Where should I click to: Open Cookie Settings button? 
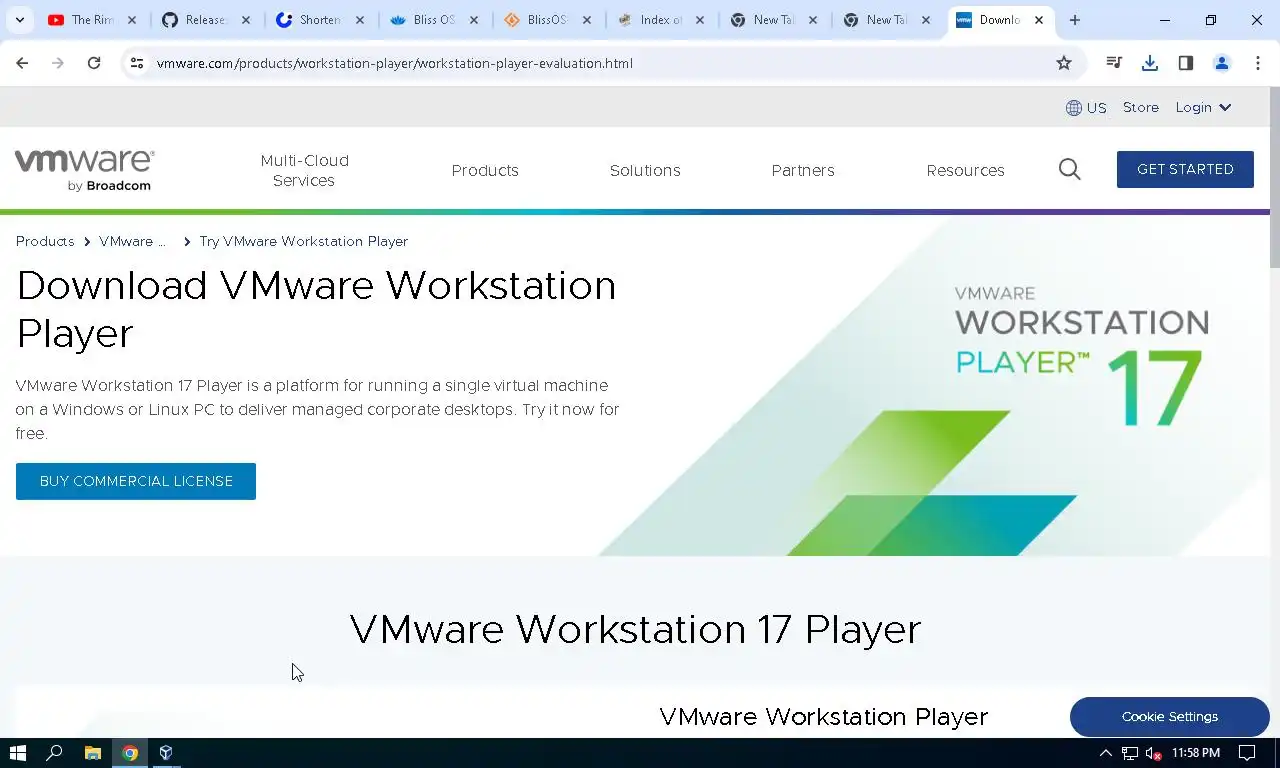click(1169, 717)
